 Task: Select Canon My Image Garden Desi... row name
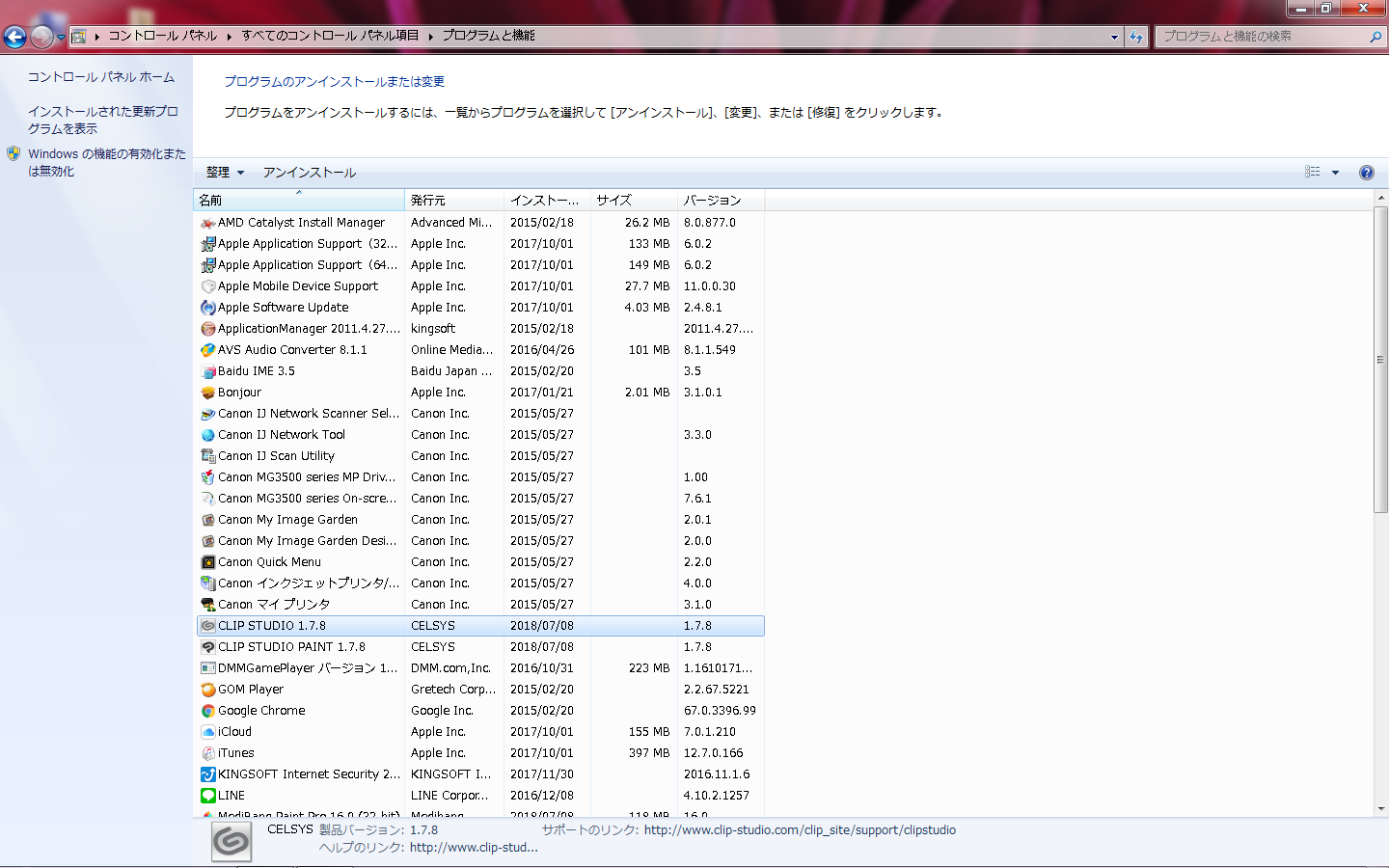tap(307, 541)
